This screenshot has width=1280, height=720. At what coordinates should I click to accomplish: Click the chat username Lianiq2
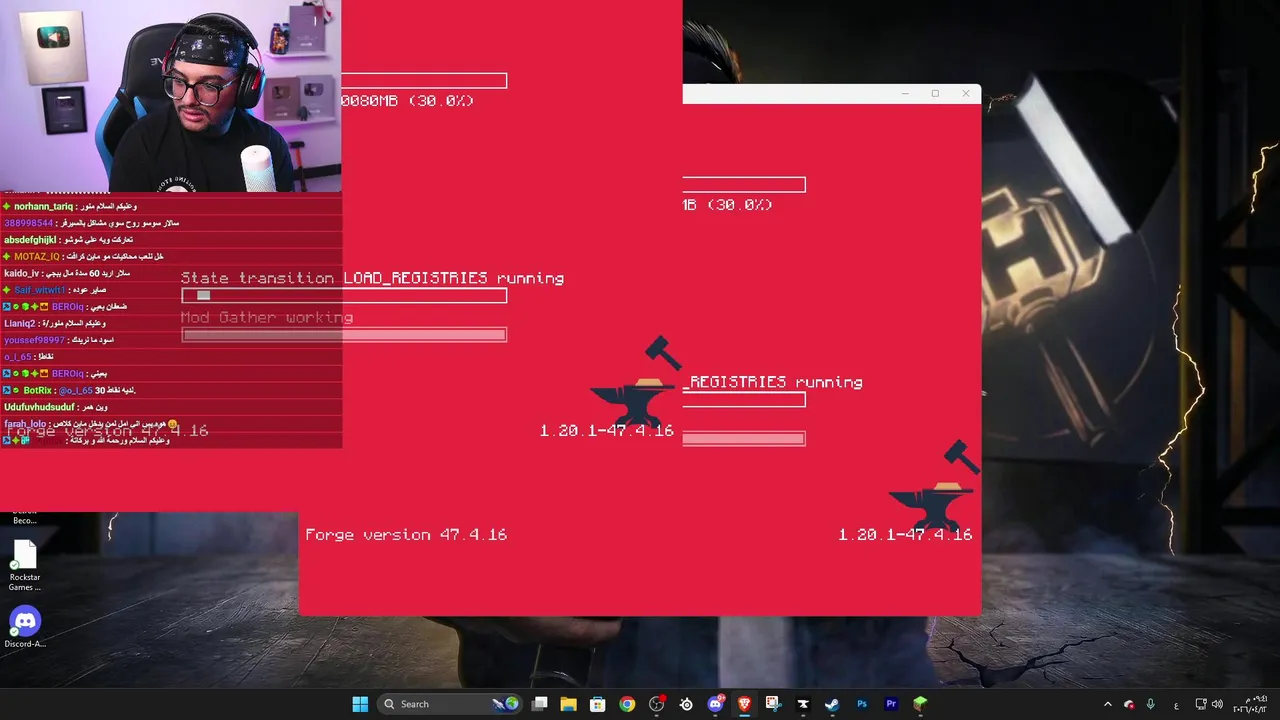(x=20, y=323)
